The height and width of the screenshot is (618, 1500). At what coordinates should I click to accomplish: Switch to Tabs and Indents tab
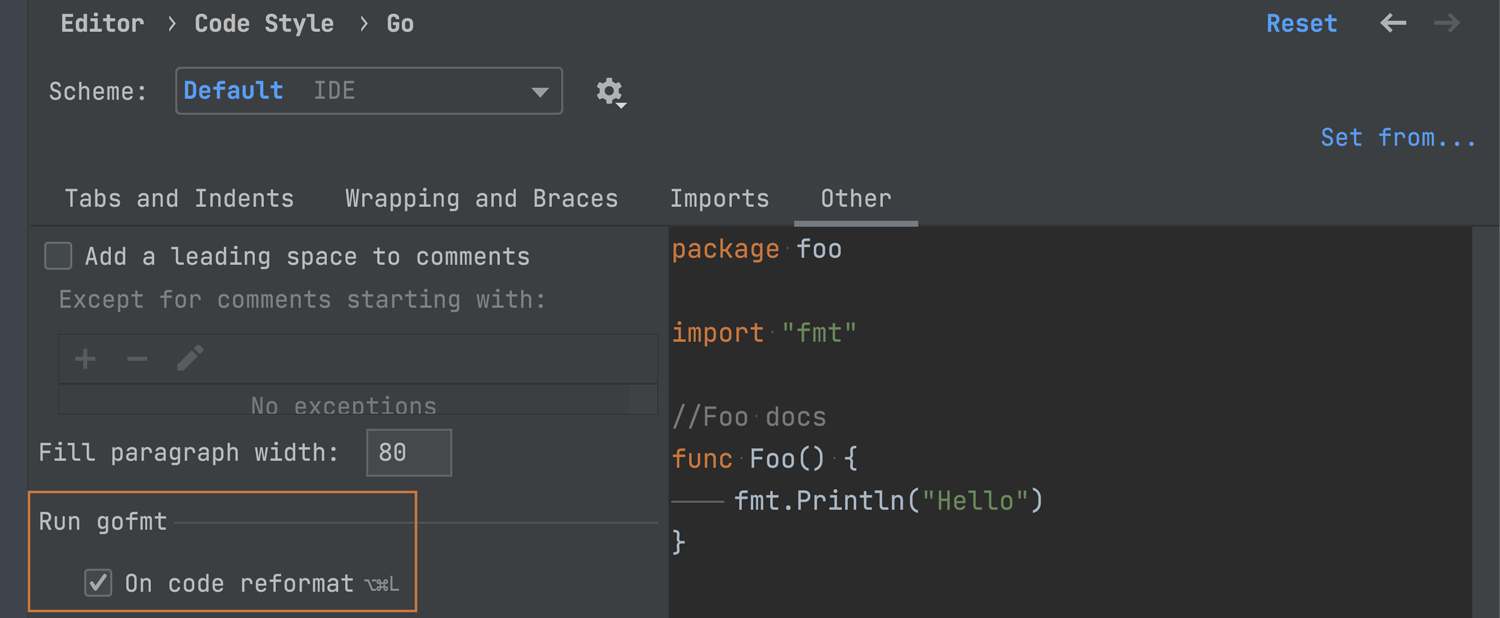tap(179, 199)
